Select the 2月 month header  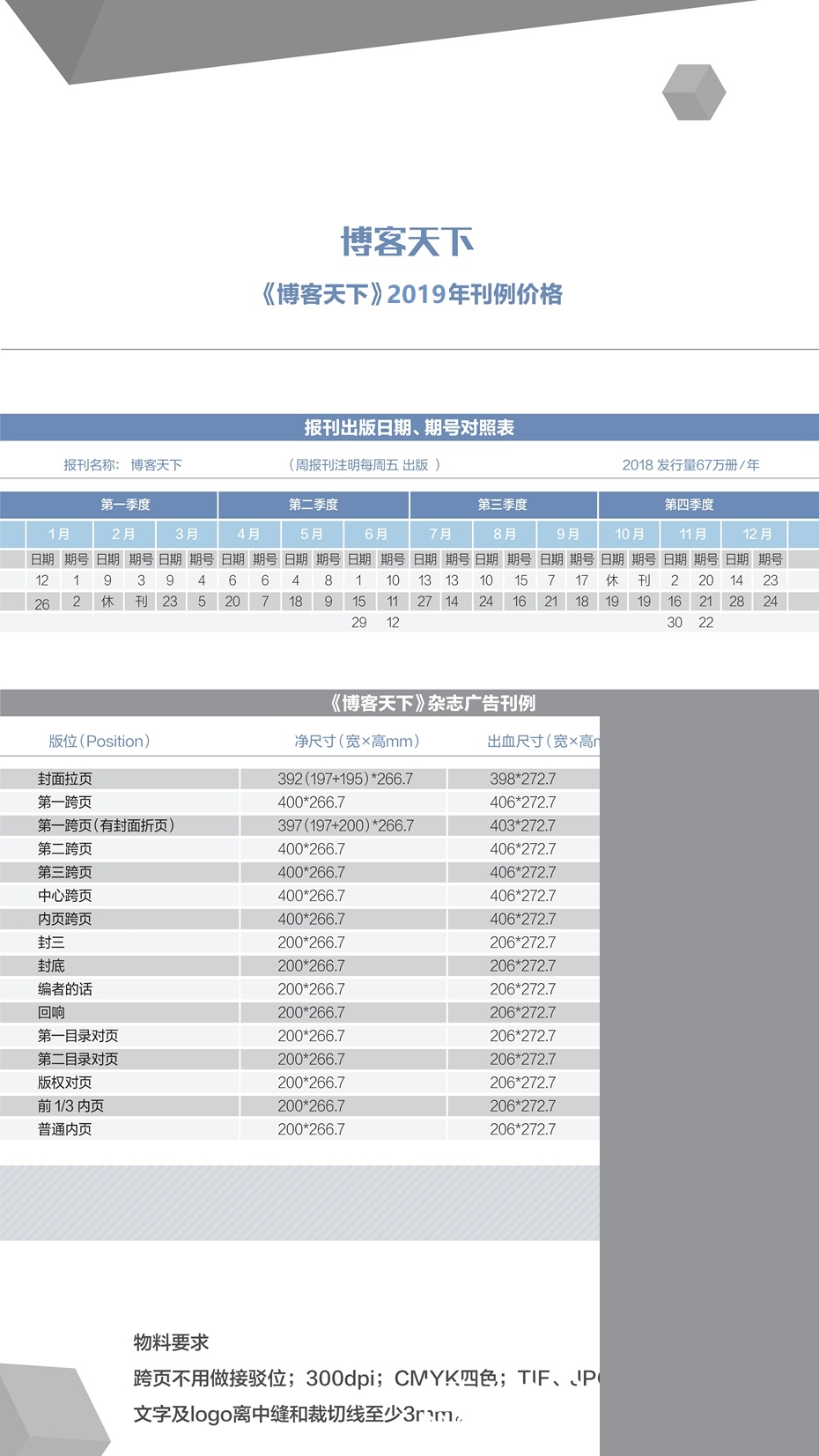(123, 534)
